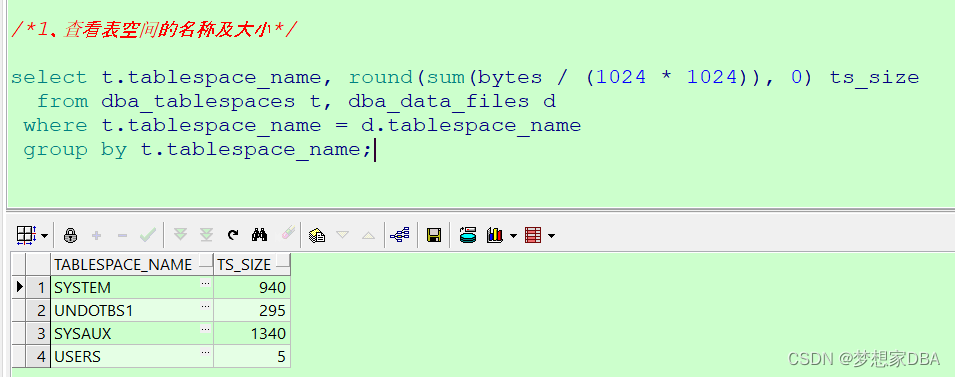
Task: Click the post changes checkmark icon
Action: click(x=148, y=235)
